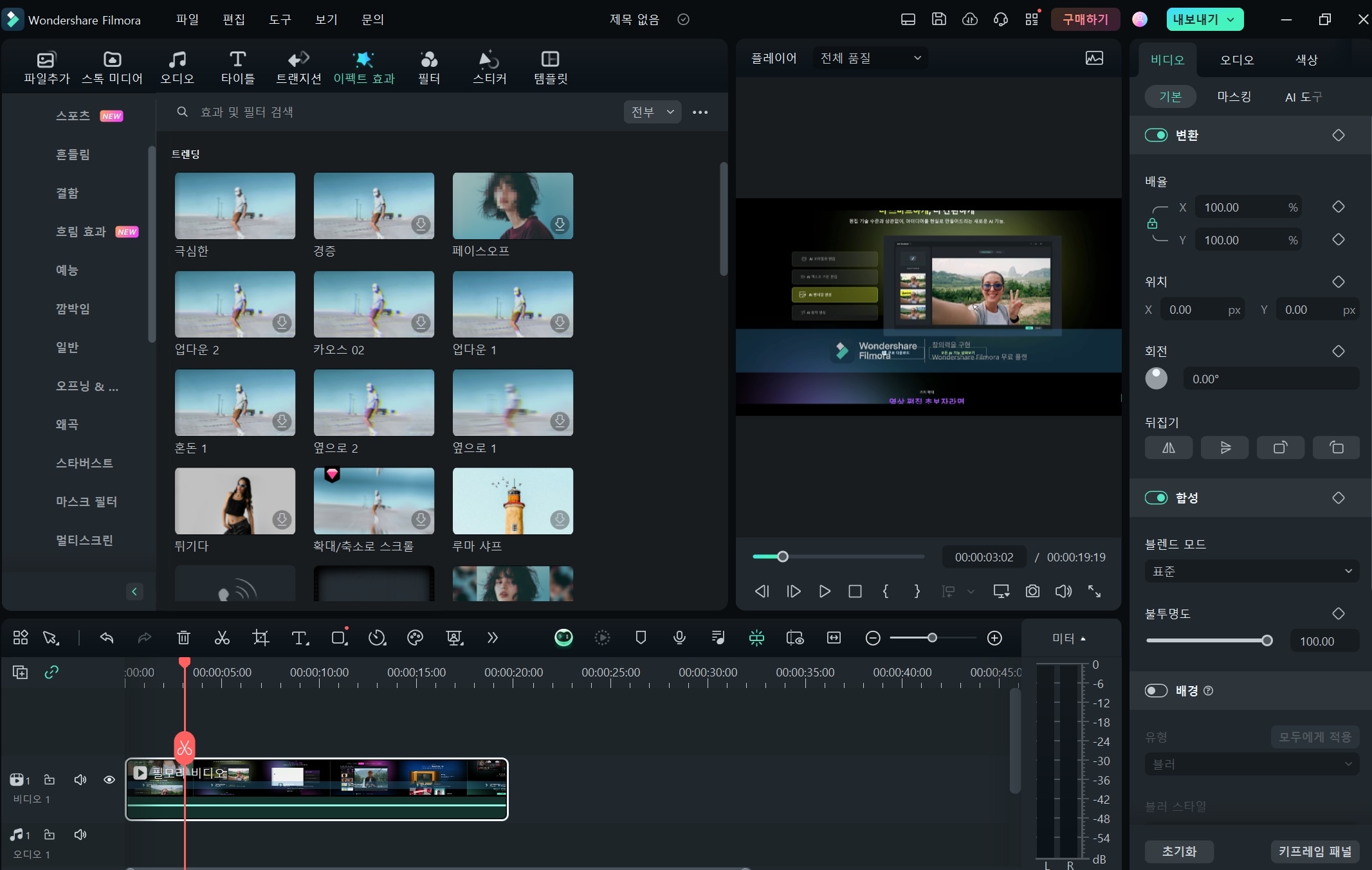This screenshot has height=870, width=1372.
Task: Add a marker with the shield icon
Action: pos(641,637)
